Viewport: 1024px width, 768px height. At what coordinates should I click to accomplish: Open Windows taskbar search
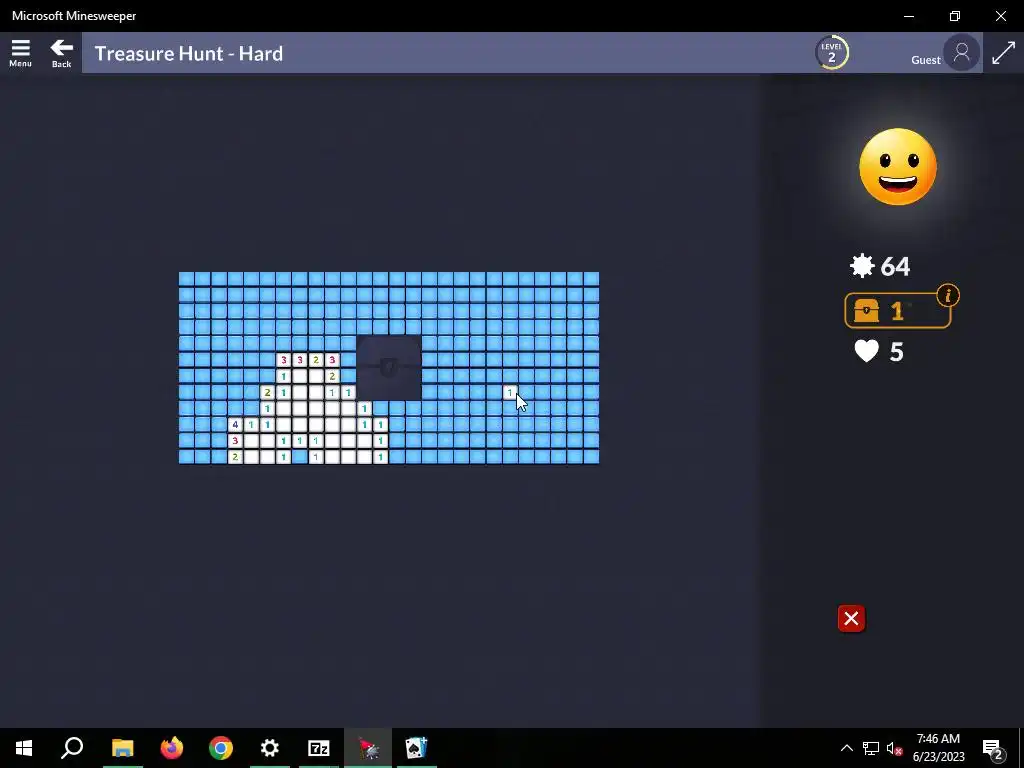(72, 748)
